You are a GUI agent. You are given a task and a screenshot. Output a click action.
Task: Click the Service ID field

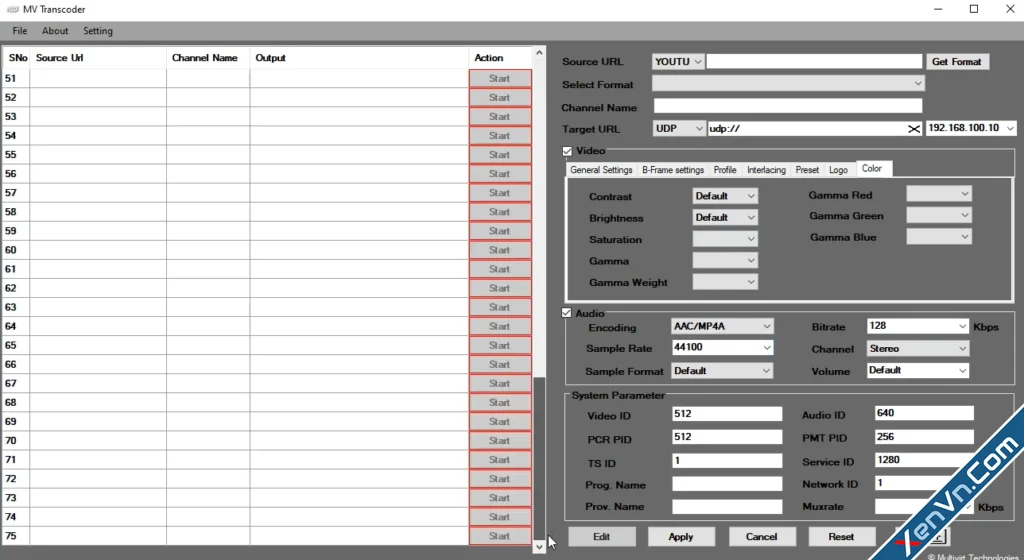point(924,459)
